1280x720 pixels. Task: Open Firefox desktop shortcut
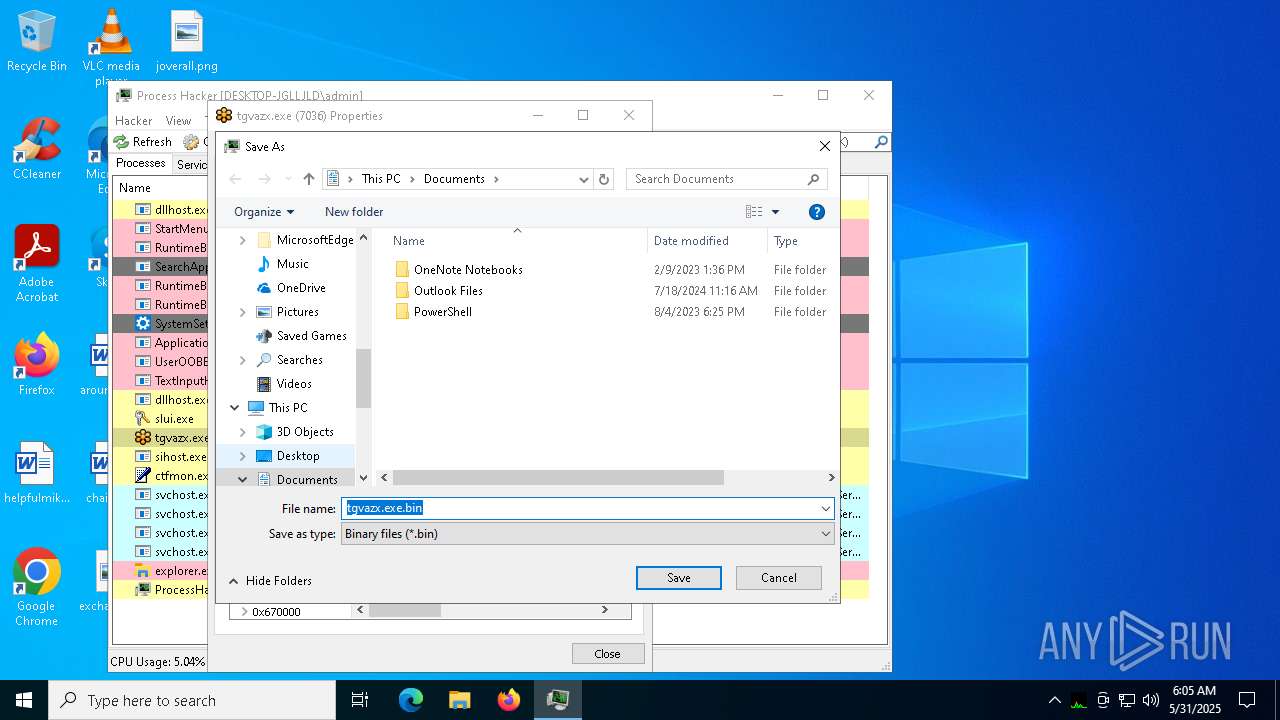(x=37, y=364)
